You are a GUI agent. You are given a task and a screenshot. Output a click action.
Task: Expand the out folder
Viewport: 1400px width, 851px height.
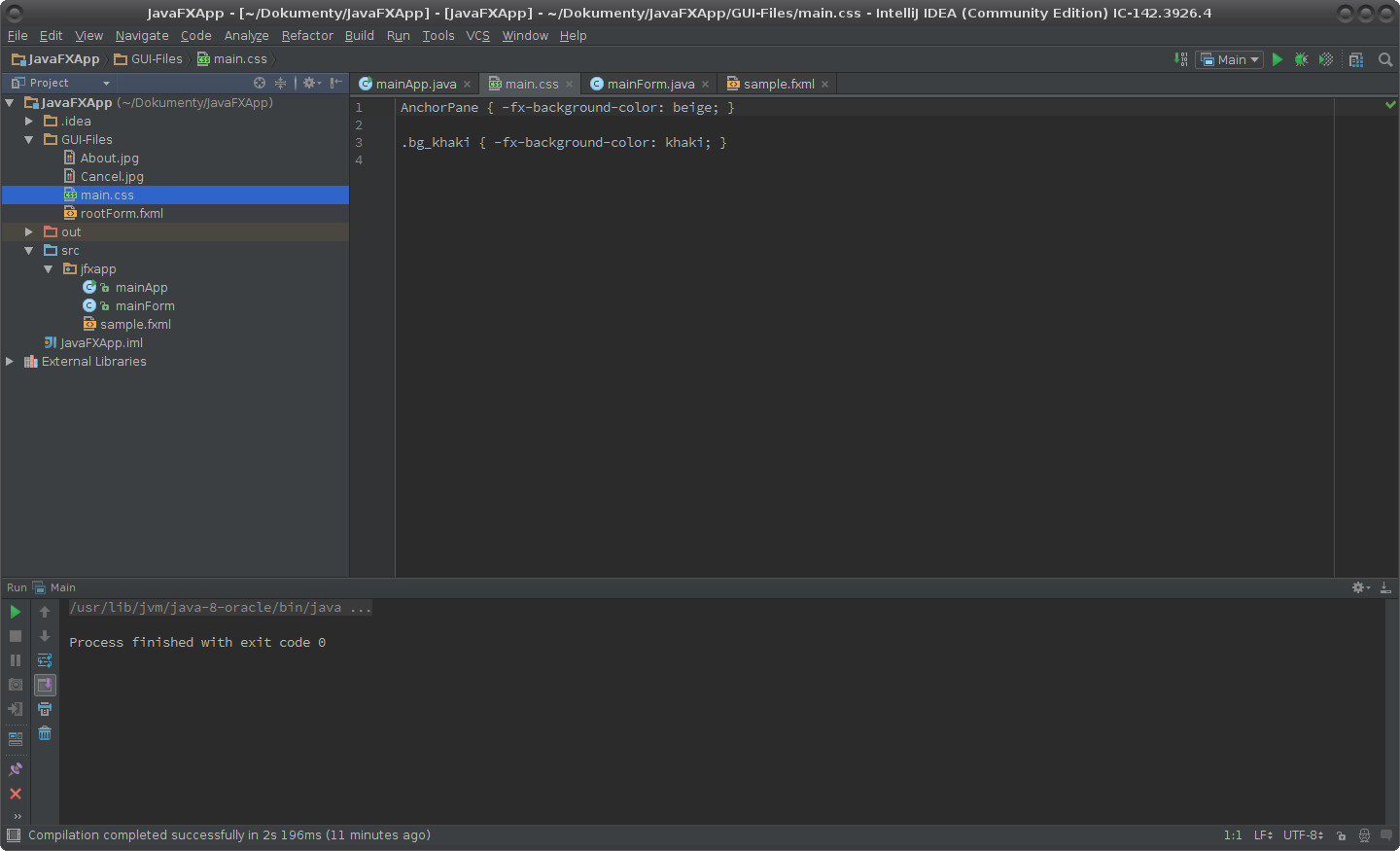tap(29, 232)
